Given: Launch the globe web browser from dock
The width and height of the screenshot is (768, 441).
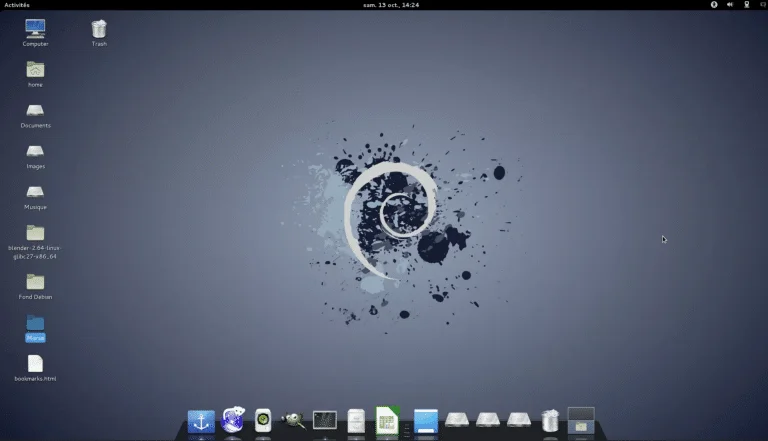Looking at the screenshot, I should [x=233, y=421].
